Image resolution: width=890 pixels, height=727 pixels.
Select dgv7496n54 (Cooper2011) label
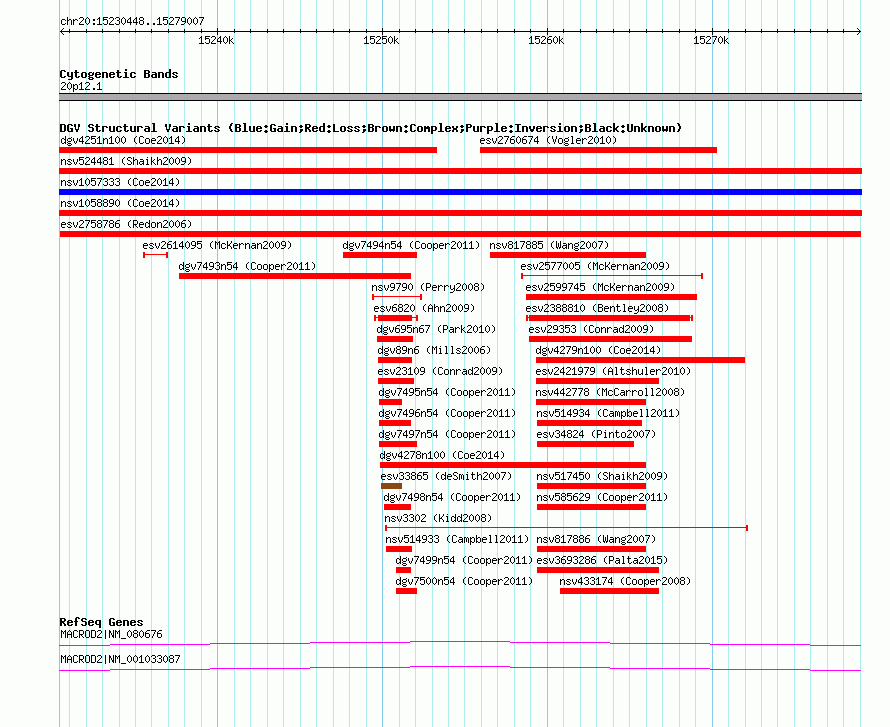[447, 413]
